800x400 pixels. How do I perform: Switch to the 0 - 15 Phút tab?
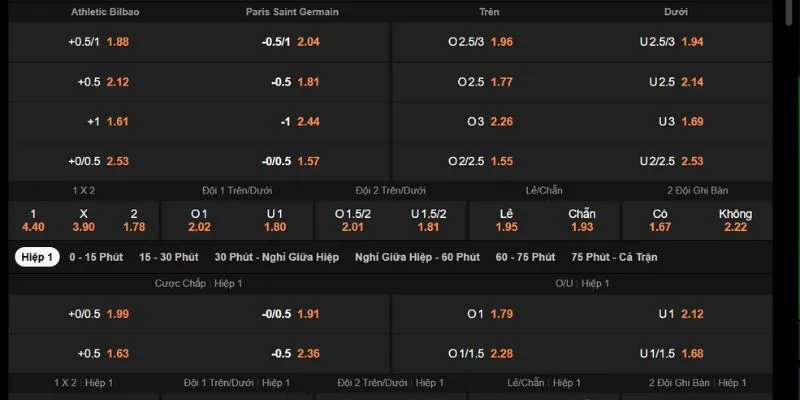click(96, 257)
